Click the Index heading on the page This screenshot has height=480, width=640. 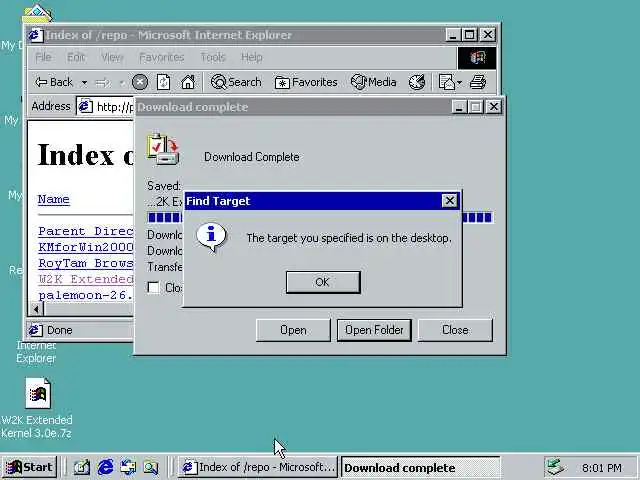pos(85,155)
